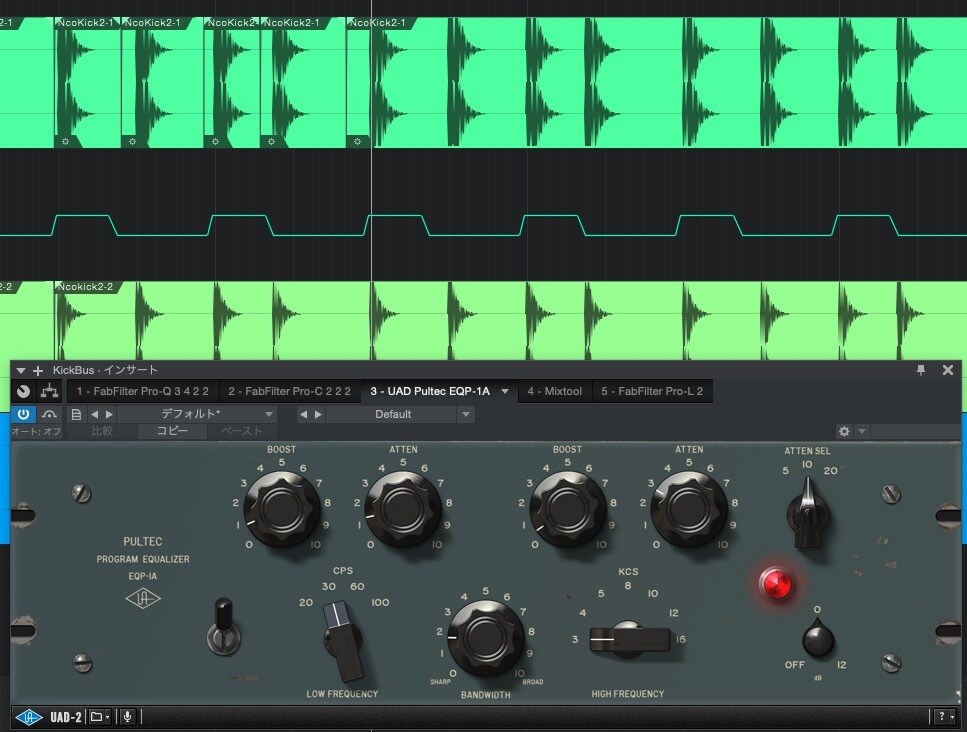This screenshot has height=732, width=967.
Task: Click the ペースト paste button
Action: [241, 431]
